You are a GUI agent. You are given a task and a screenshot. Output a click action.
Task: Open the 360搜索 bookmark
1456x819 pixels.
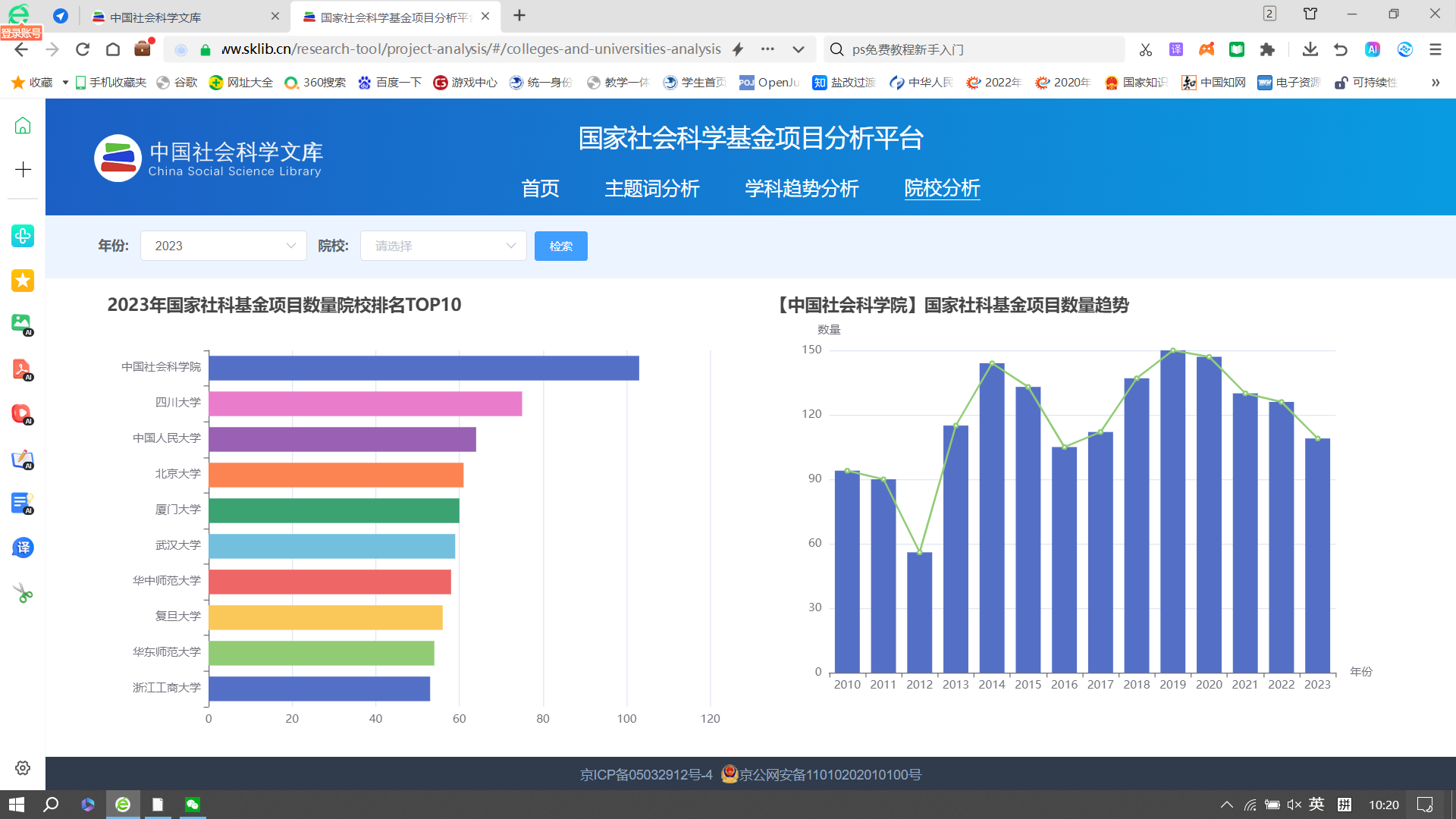click(315, 83)
